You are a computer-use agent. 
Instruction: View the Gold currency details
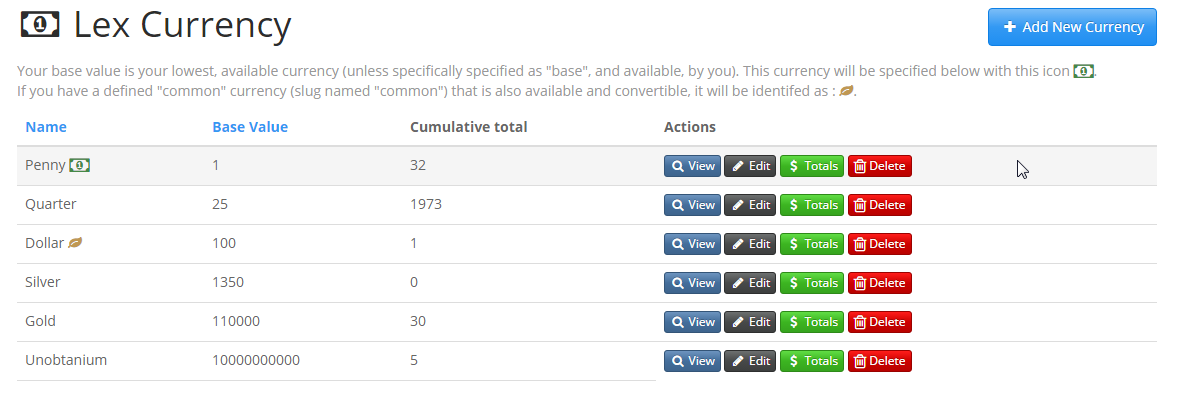(x=692, y=322)
